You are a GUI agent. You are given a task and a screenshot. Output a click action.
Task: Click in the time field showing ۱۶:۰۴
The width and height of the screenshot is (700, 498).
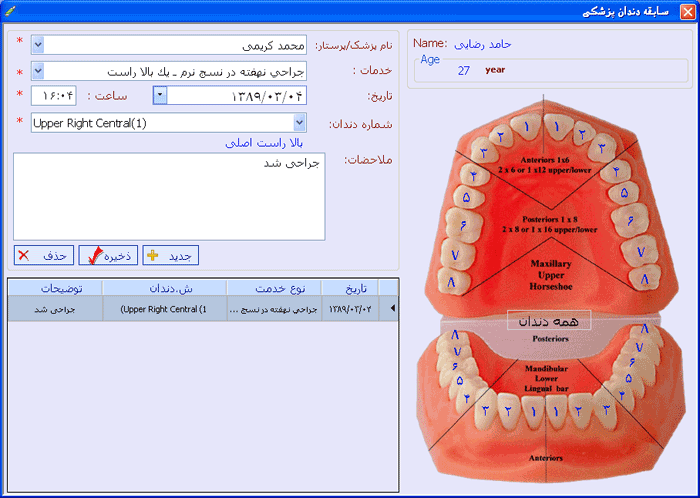[54, 95]
